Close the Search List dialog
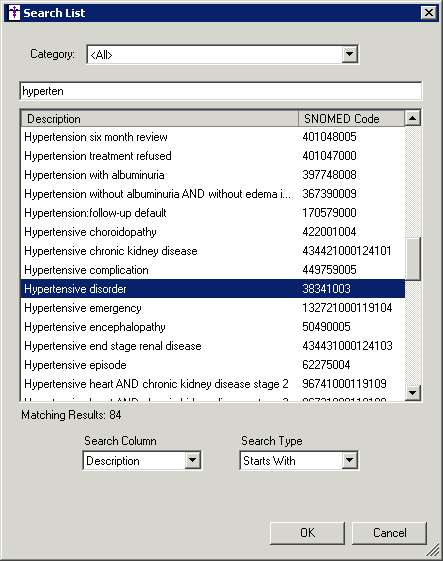443x561 pixels. tap(429, 13)
